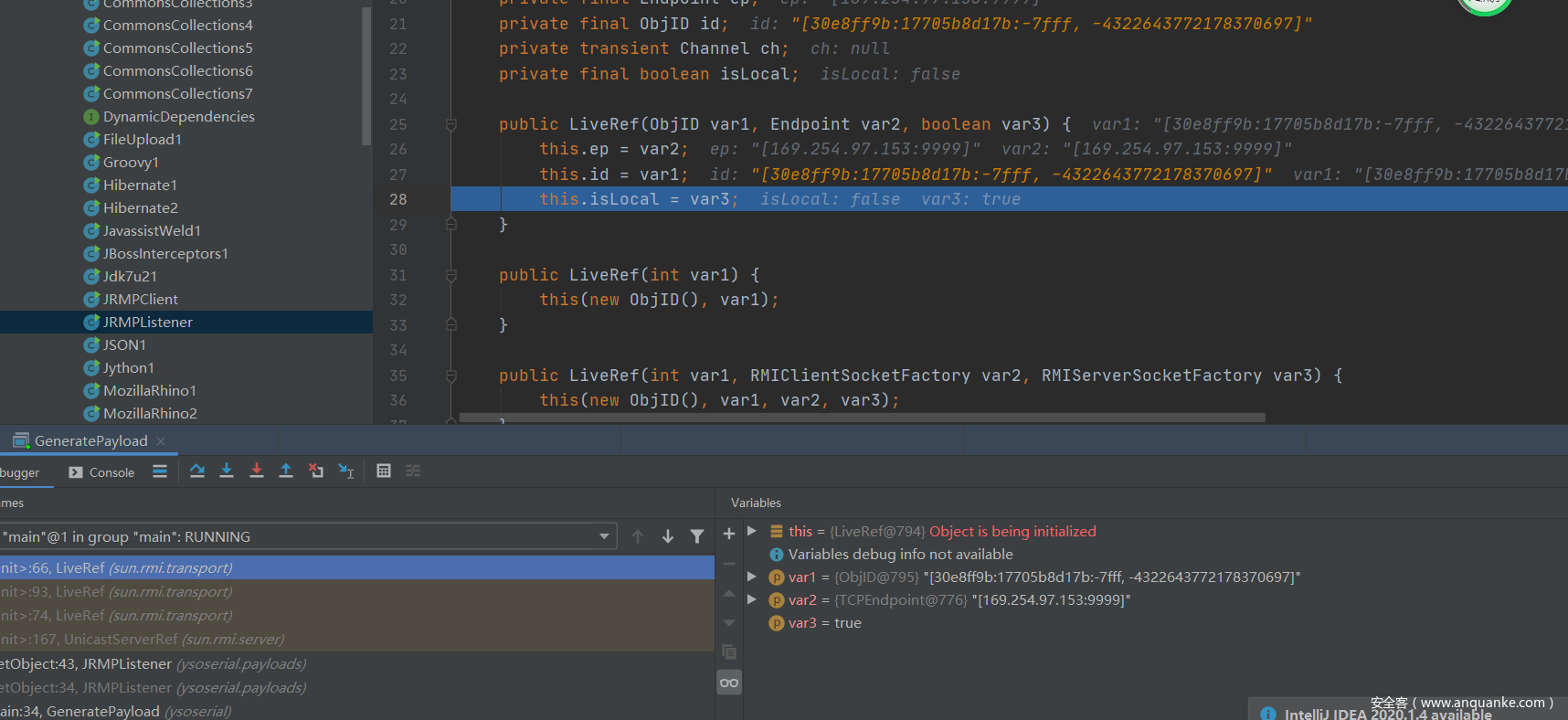Click the Step Out icon
Viewport: 1568px width, 720px height.
pos(286,471)
